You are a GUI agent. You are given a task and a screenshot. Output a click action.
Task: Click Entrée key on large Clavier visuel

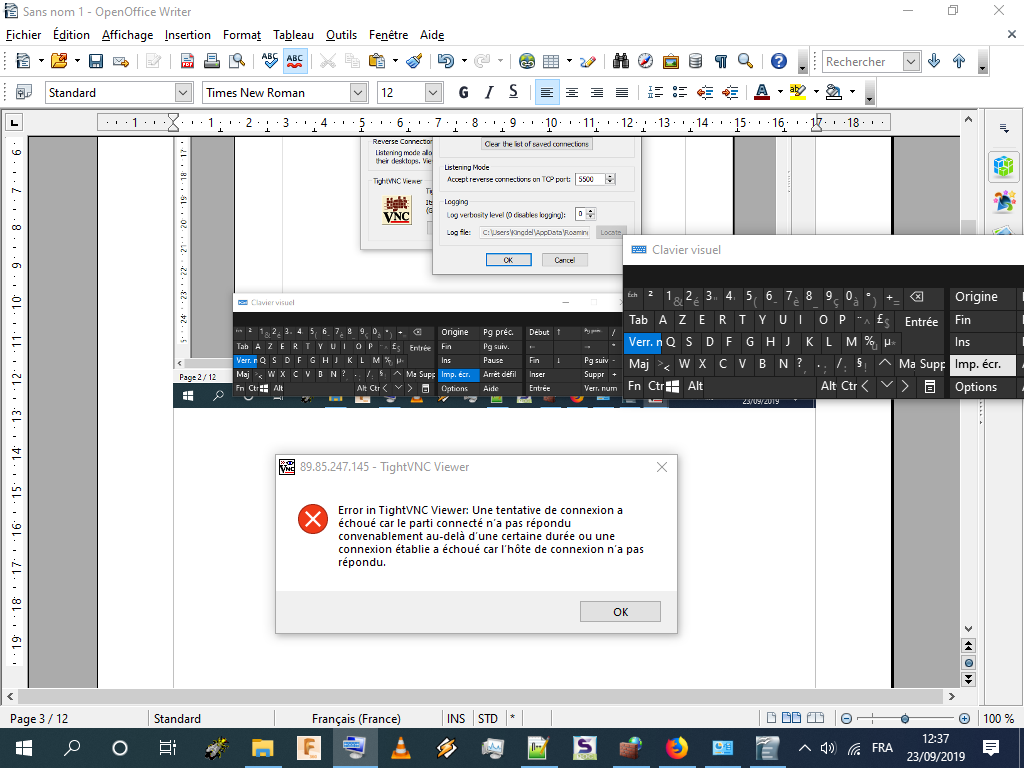[x=921, y=321]
